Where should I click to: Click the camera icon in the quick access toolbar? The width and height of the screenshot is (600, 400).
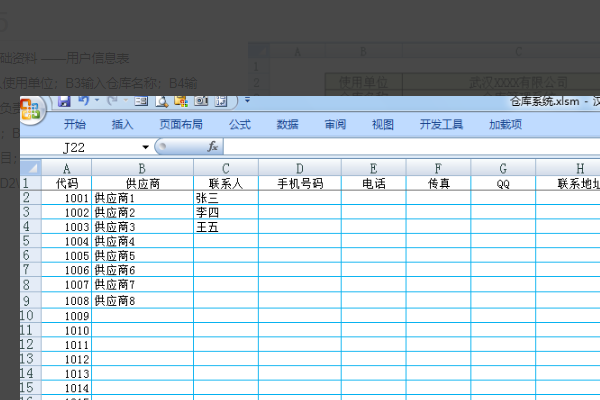pos(201,101)
